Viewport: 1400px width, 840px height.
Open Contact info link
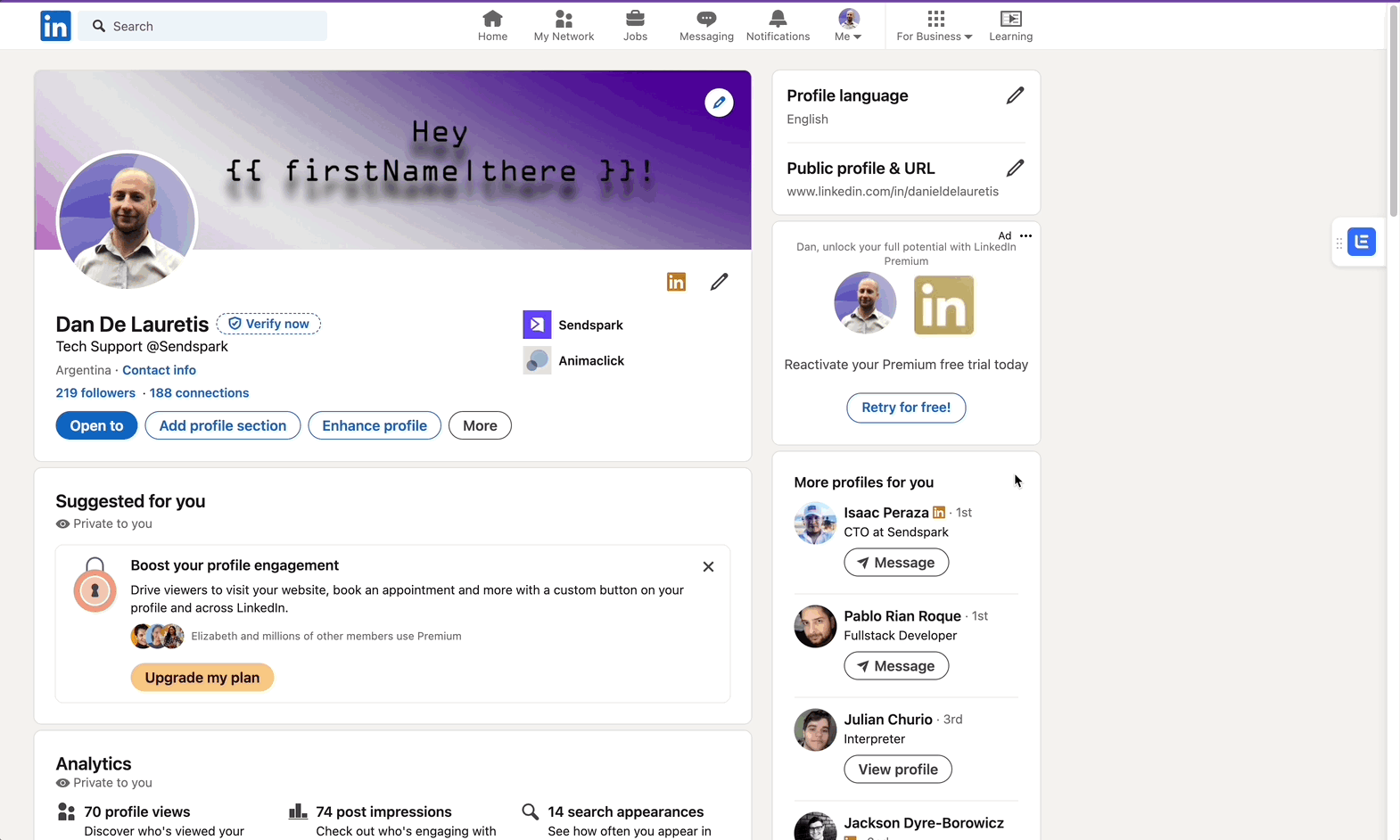tap(159, 370)
